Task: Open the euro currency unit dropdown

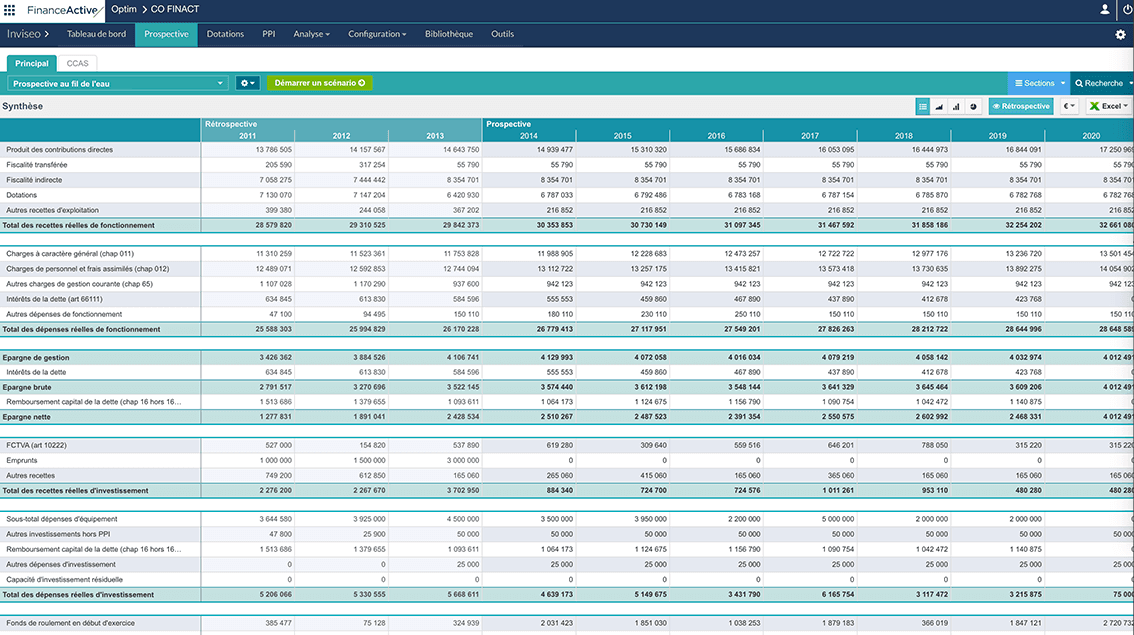Action: click(x=1069, y=106)
